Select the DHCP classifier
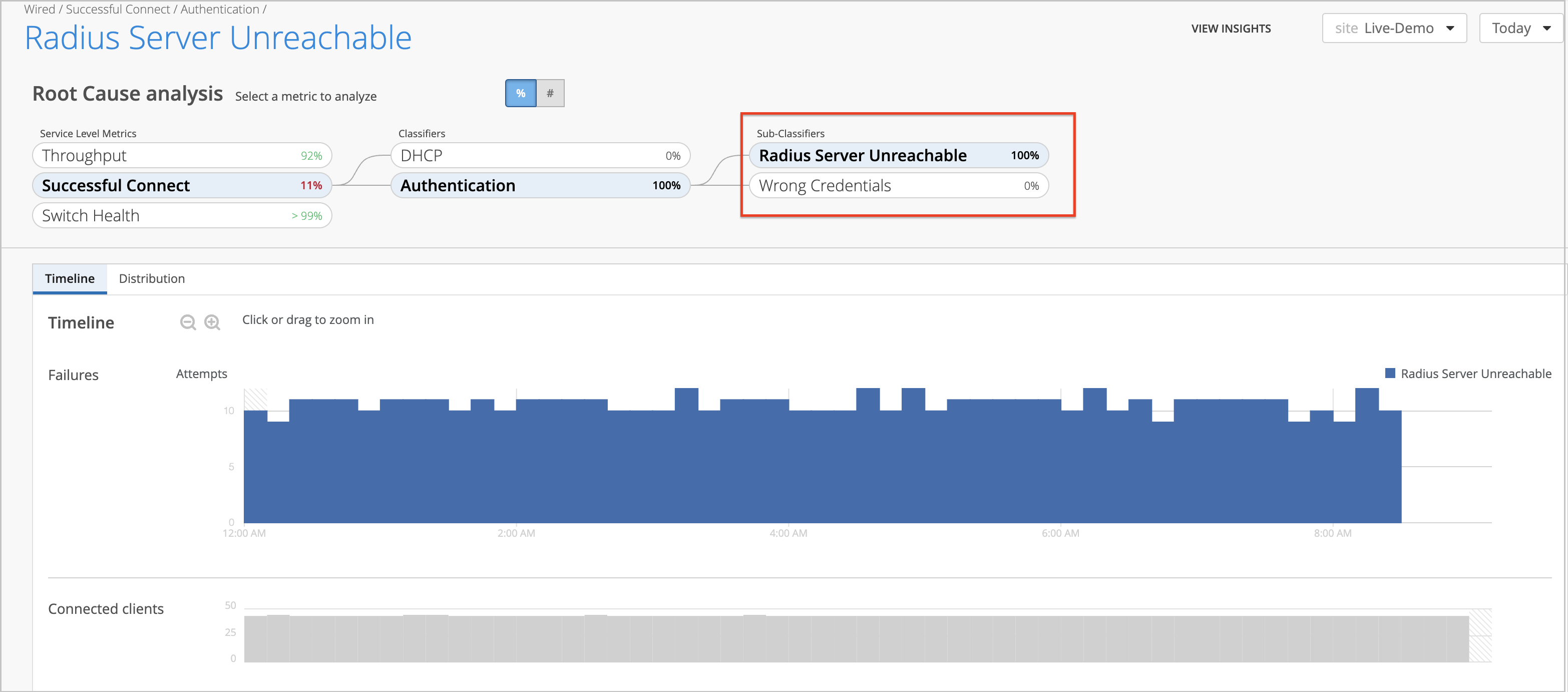1568x692 pixels. pyautogui.click(x=540, y=155)
